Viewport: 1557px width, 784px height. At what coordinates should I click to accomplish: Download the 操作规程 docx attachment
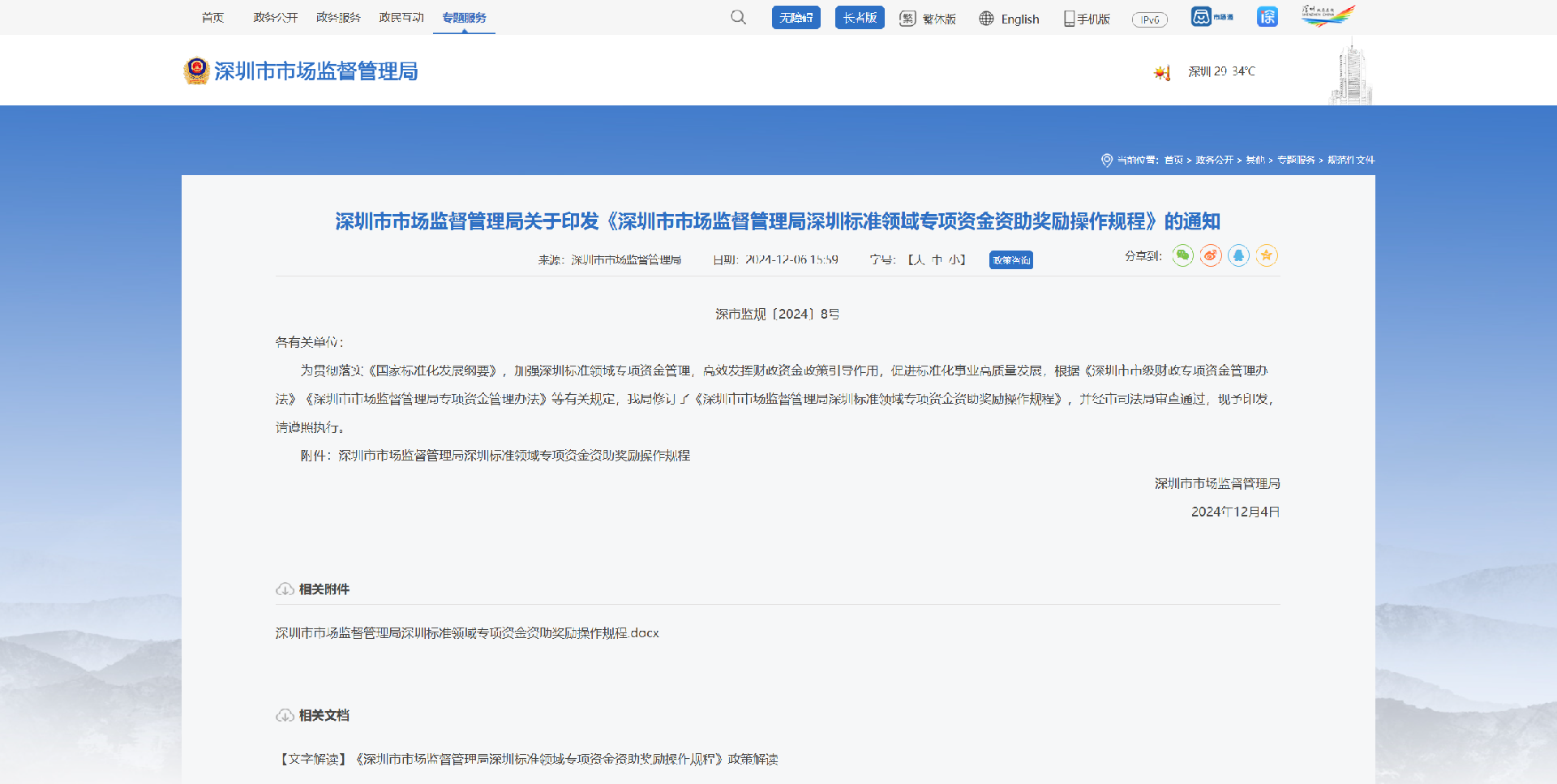[467, 633]
